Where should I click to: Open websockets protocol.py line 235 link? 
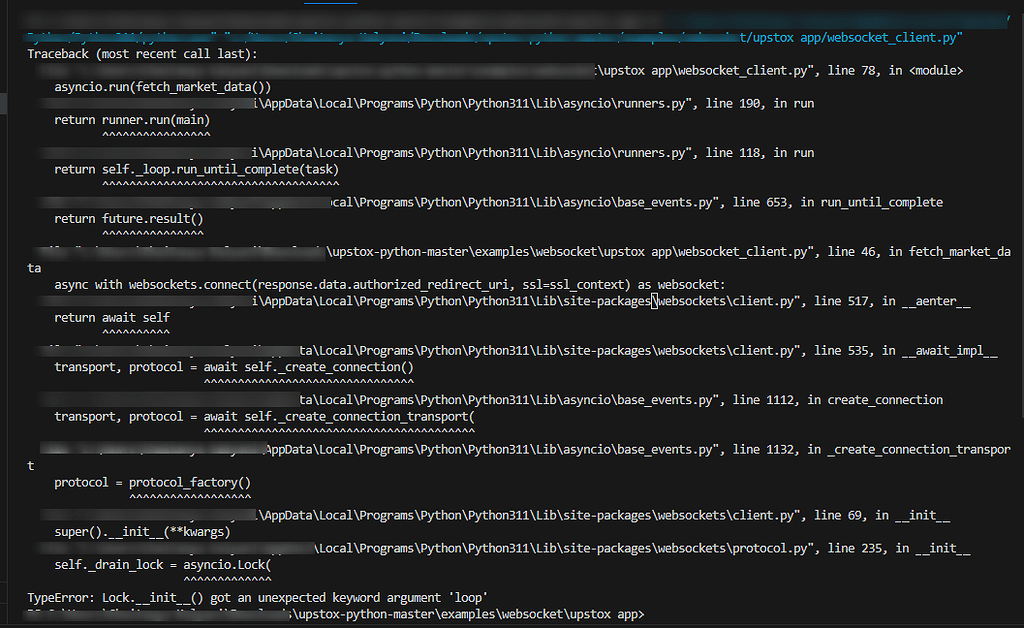coord(600,548)
